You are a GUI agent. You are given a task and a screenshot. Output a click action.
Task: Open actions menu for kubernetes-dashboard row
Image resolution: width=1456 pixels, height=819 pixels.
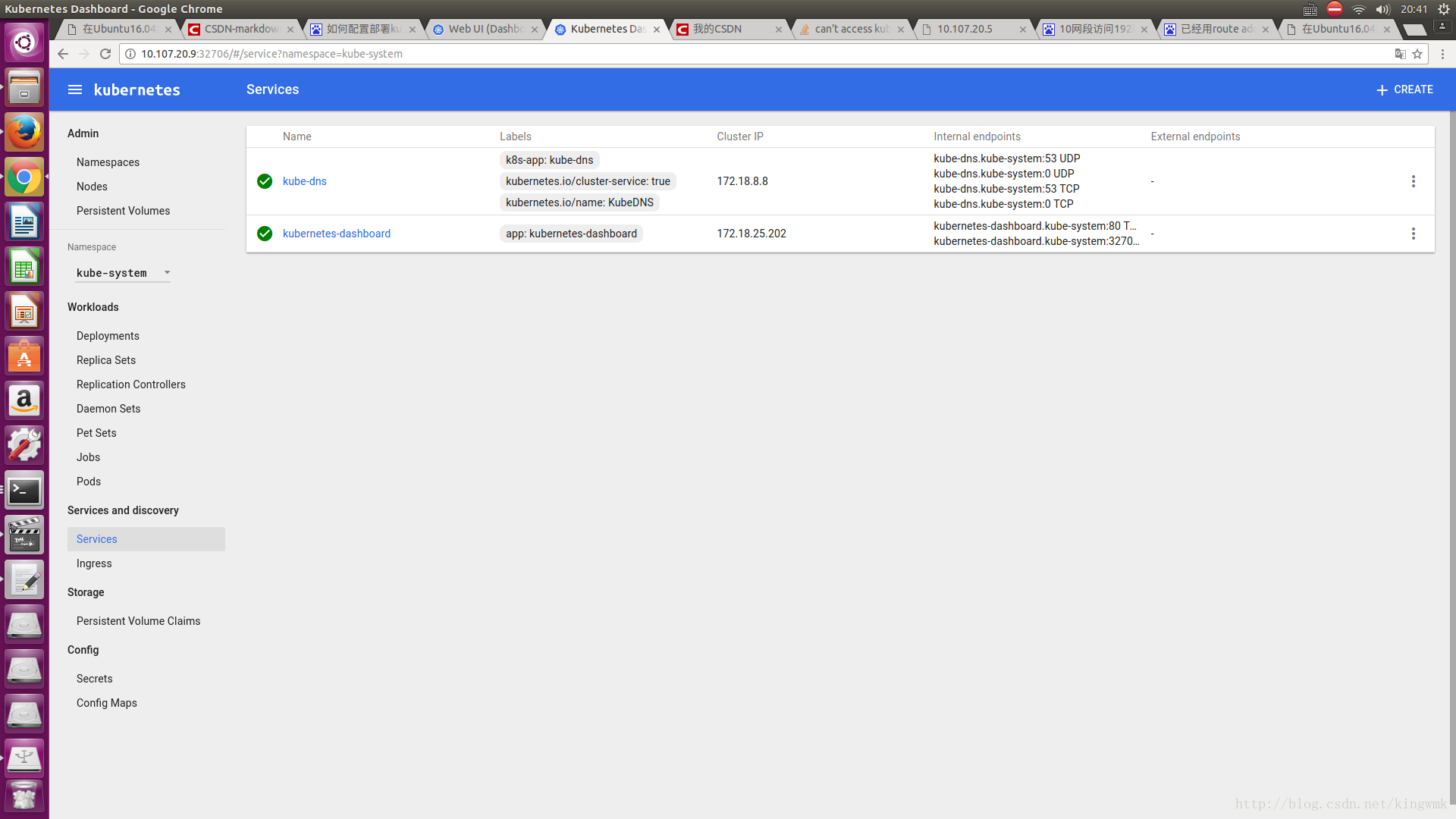(x=1413, y=234)
